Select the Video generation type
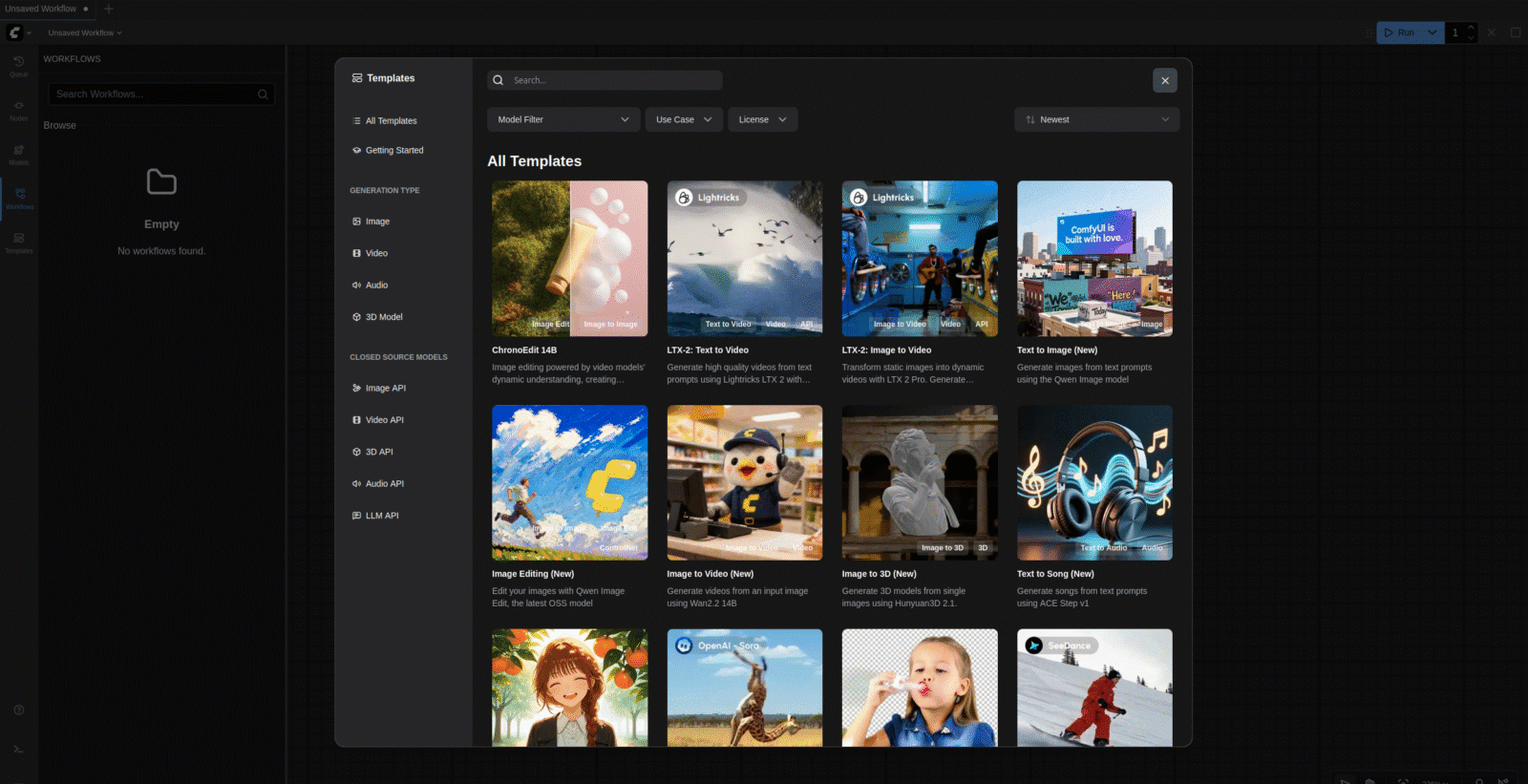 coord(376,254)
